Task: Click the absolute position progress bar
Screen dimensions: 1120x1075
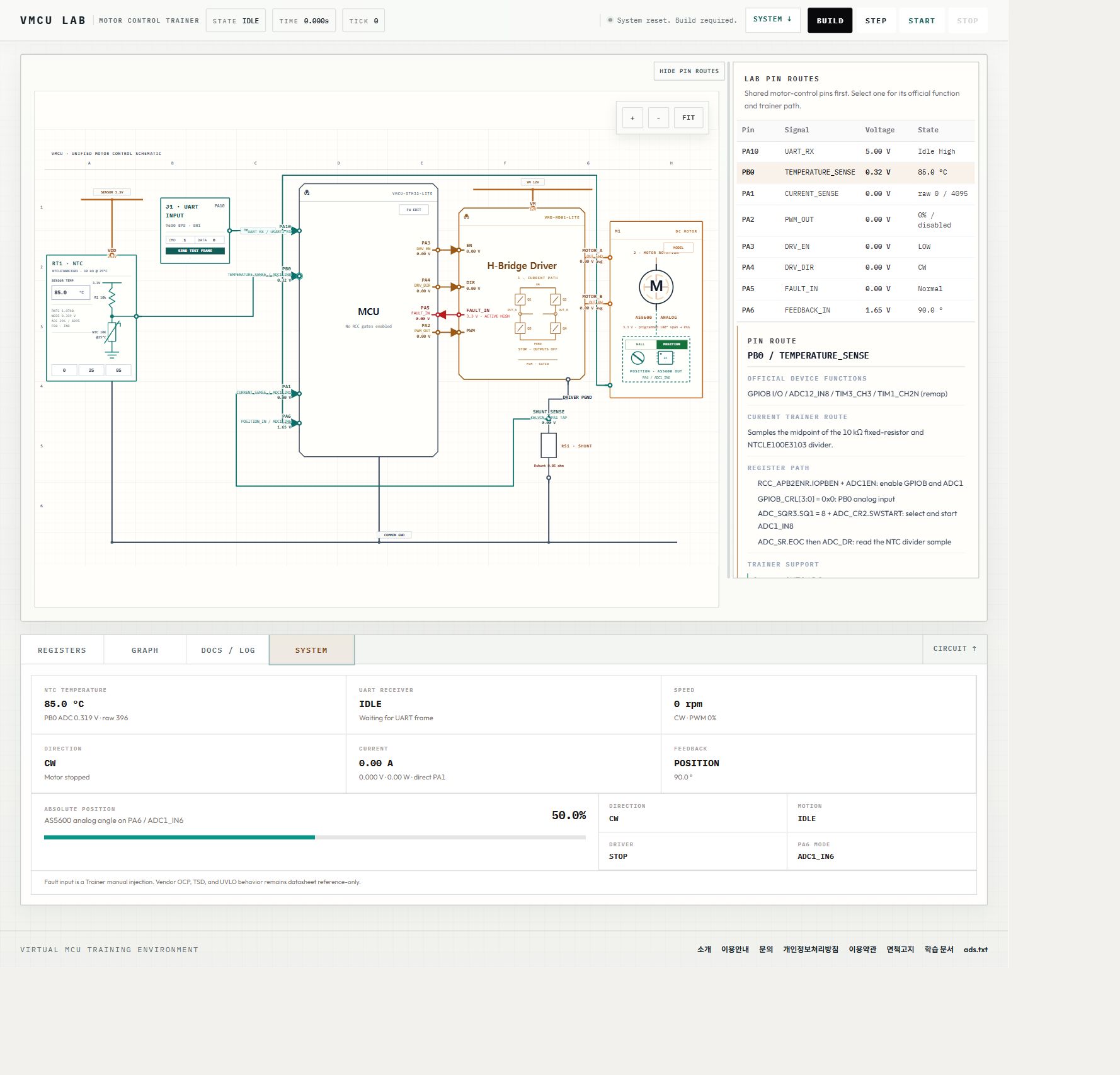Action: [315, 837]
